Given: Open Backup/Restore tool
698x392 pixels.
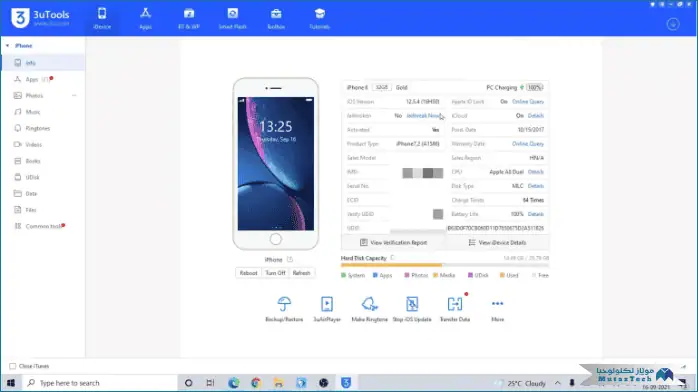Looking at the screenshot, I should pyautogui.click(x=284, y=308).
